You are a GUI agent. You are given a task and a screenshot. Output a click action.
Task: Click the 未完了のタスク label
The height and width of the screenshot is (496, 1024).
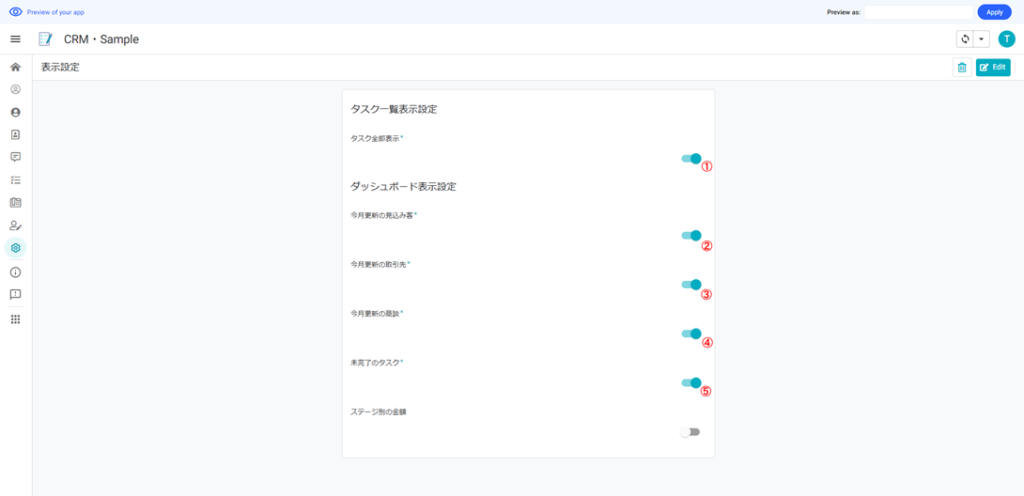[377, 362]
